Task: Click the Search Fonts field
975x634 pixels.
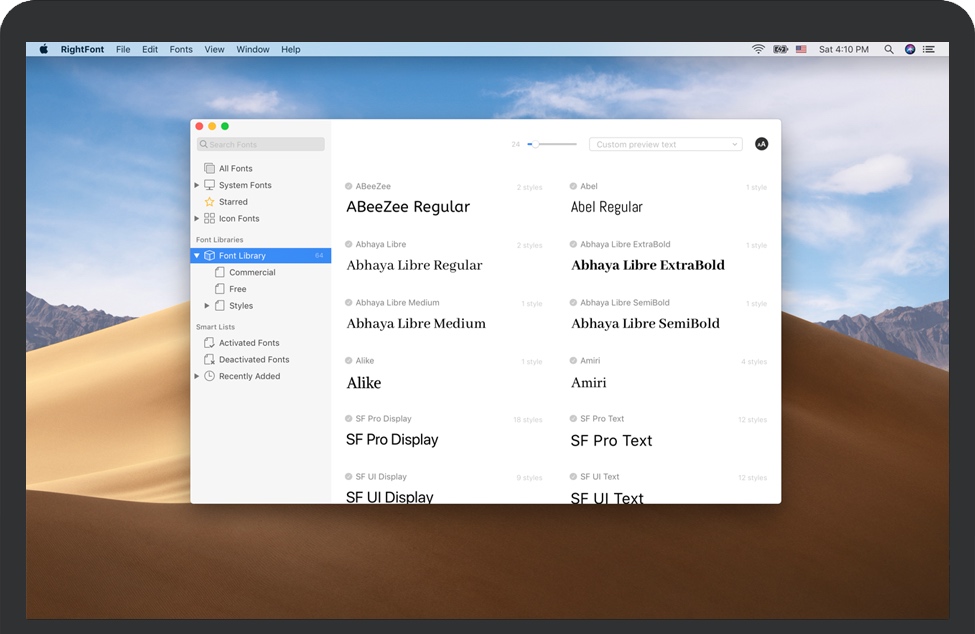Action: pyautogui.click(x=261, y=144)
